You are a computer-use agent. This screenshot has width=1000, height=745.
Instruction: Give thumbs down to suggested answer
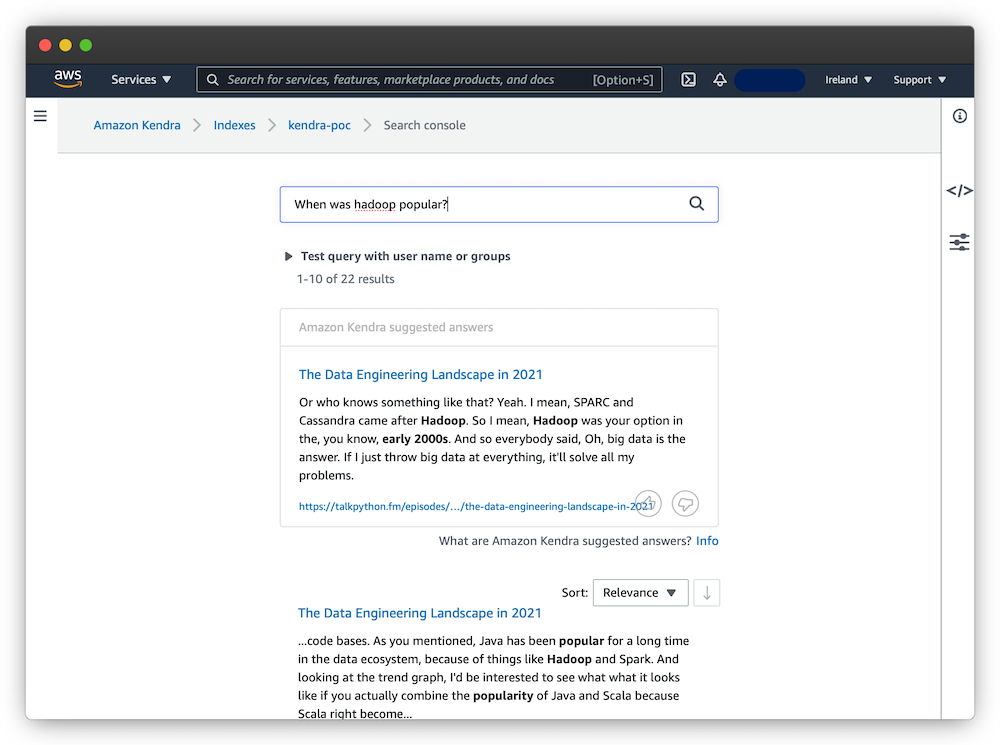coord(686,503)
